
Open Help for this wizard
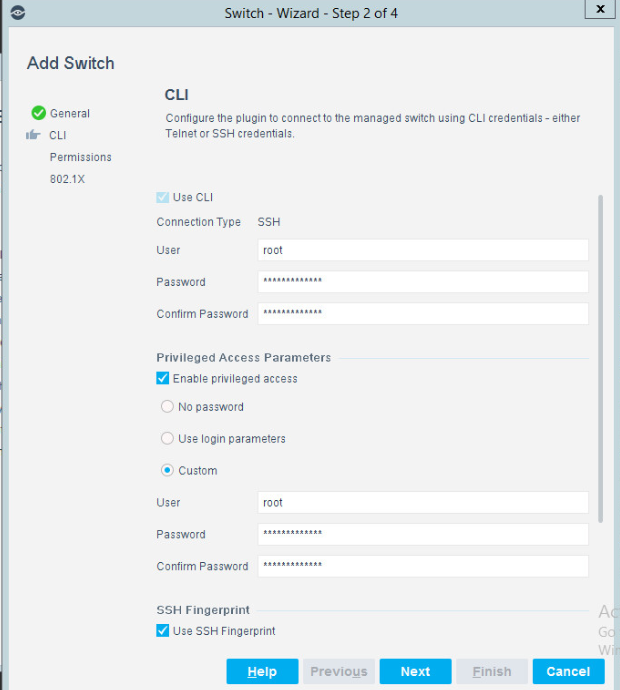(262, 671)
